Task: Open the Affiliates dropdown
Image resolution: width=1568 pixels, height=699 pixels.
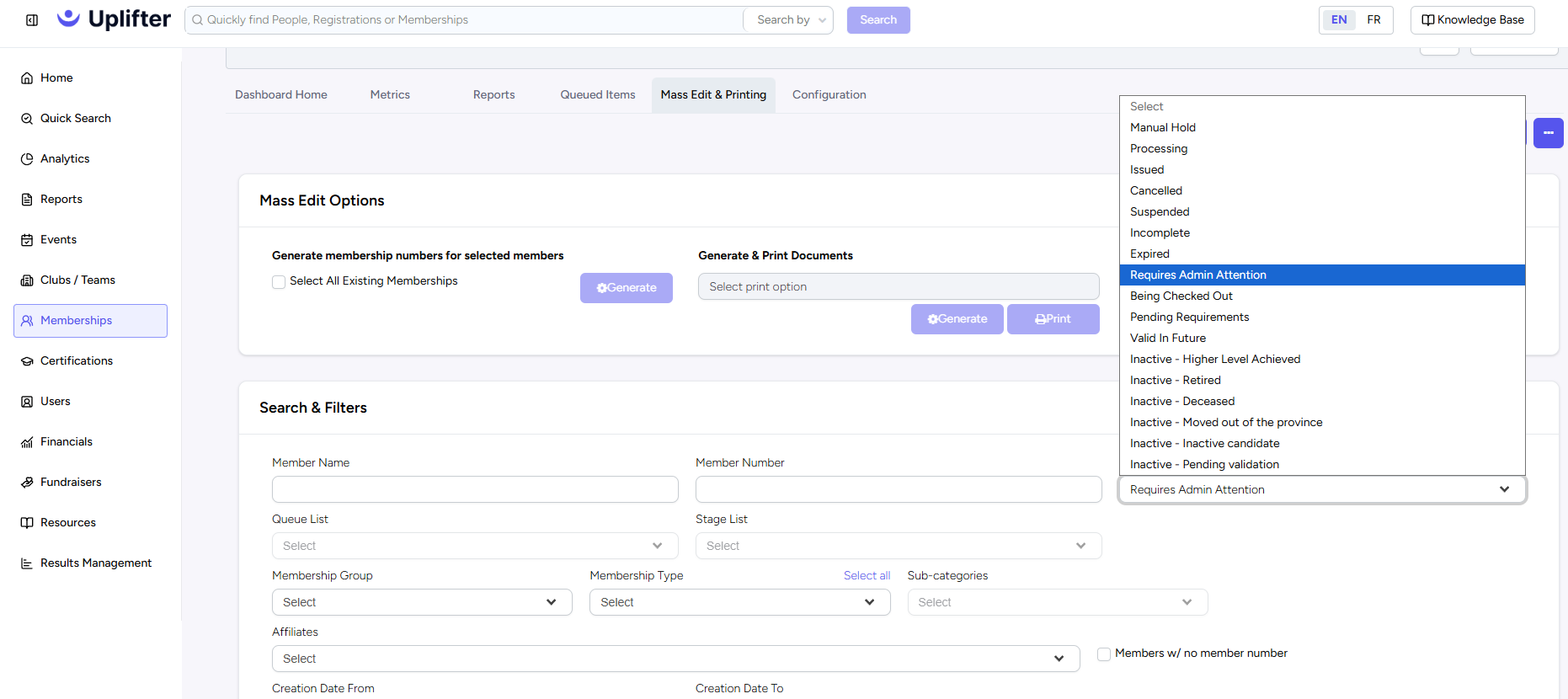Action: coord(675,659)
